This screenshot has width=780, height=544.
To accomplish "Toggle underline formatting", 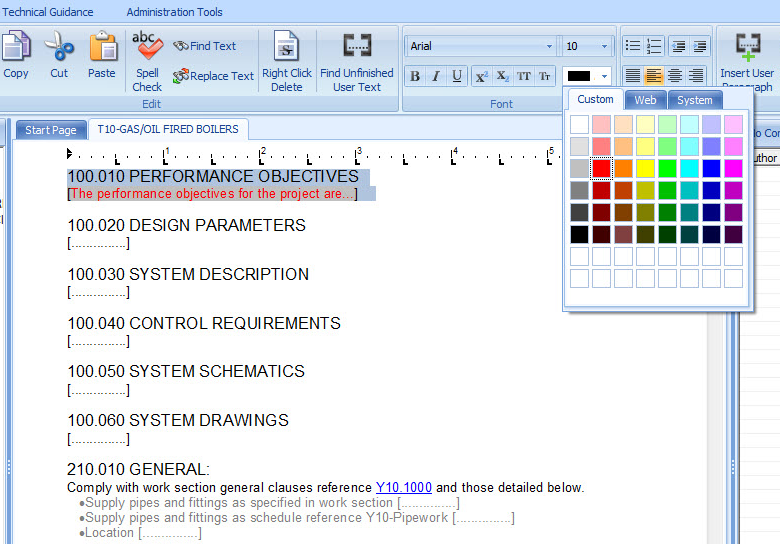I will pos(457,76).
